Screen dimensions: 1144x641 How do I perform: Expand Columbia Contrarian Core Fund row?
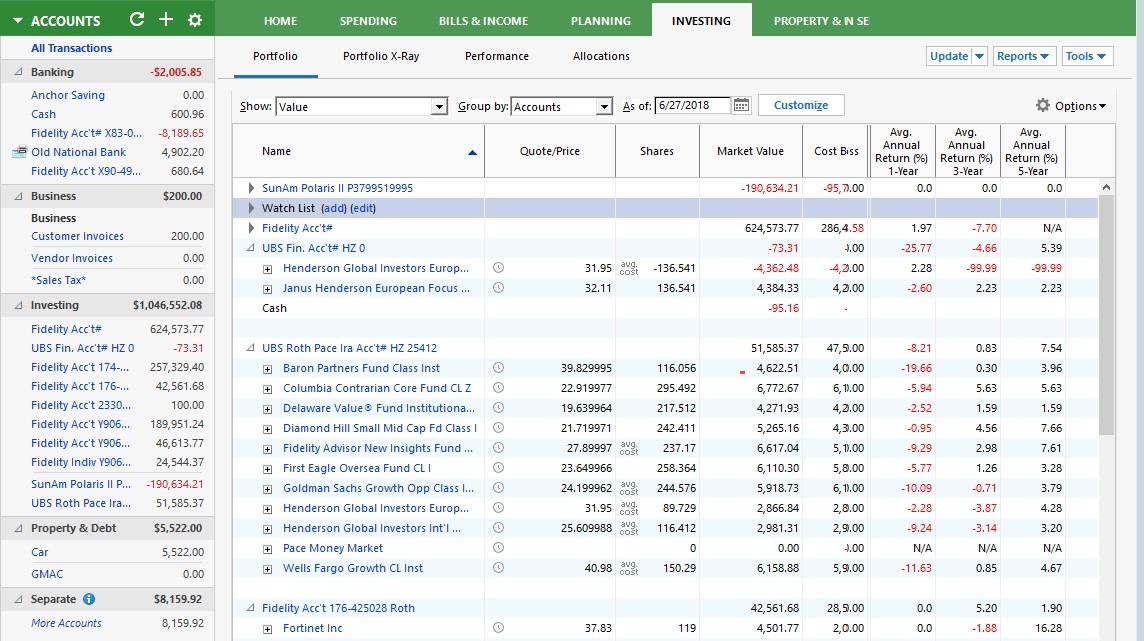click(x=268, y=389)
